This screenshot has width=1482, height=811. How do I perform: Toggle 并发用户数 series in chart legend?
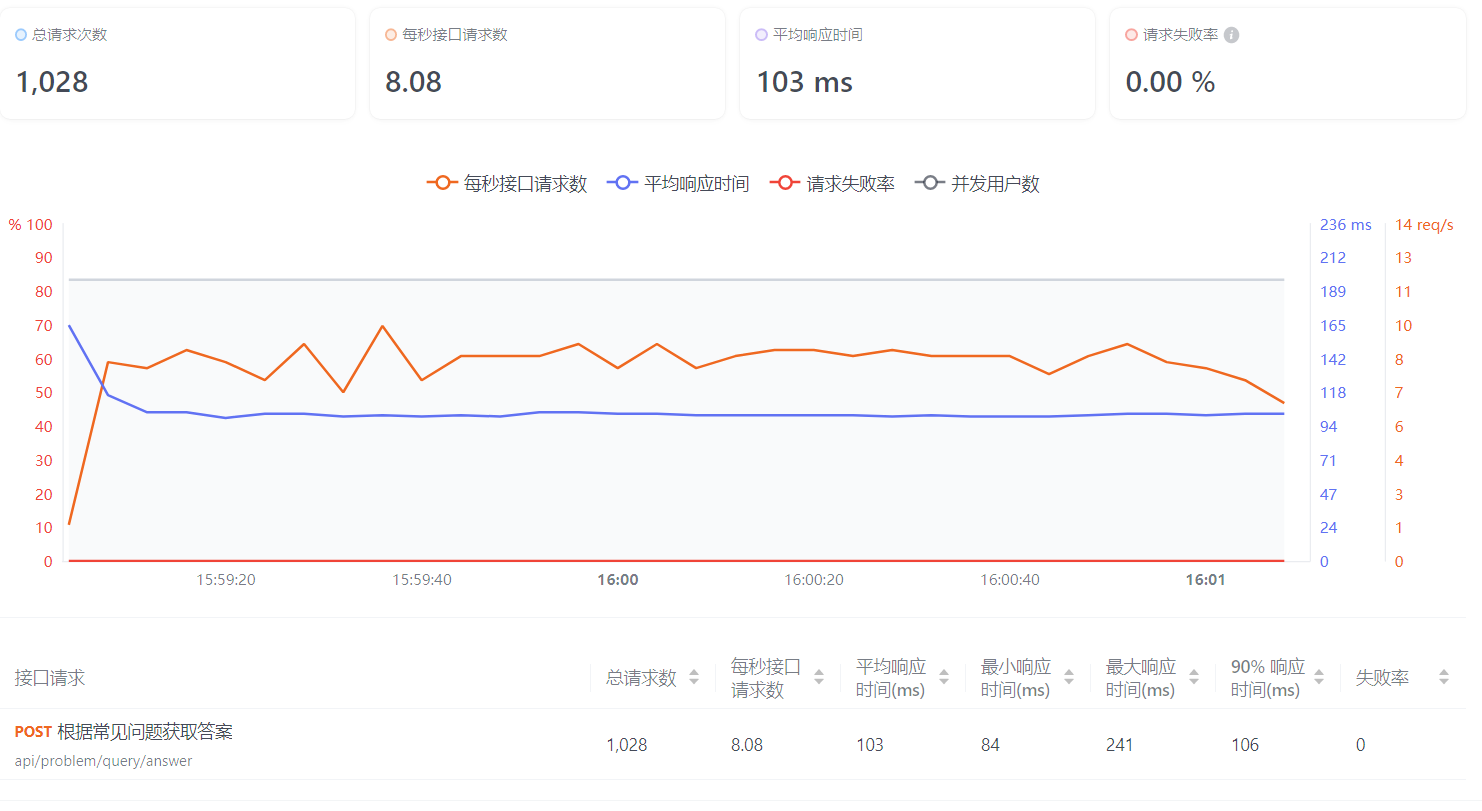click(977, 184)
